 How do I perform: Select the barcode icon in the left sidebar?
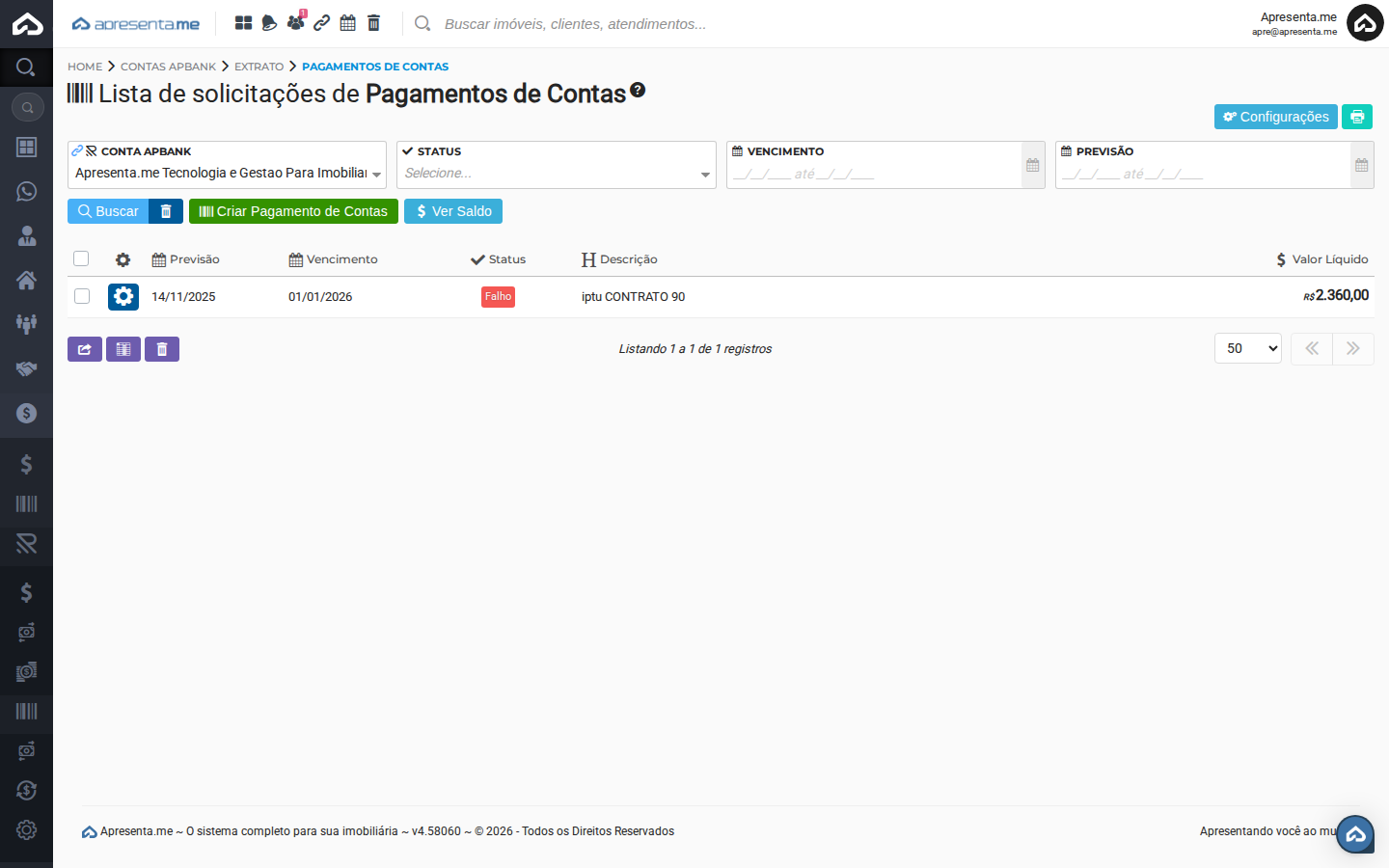coord(26,503)
